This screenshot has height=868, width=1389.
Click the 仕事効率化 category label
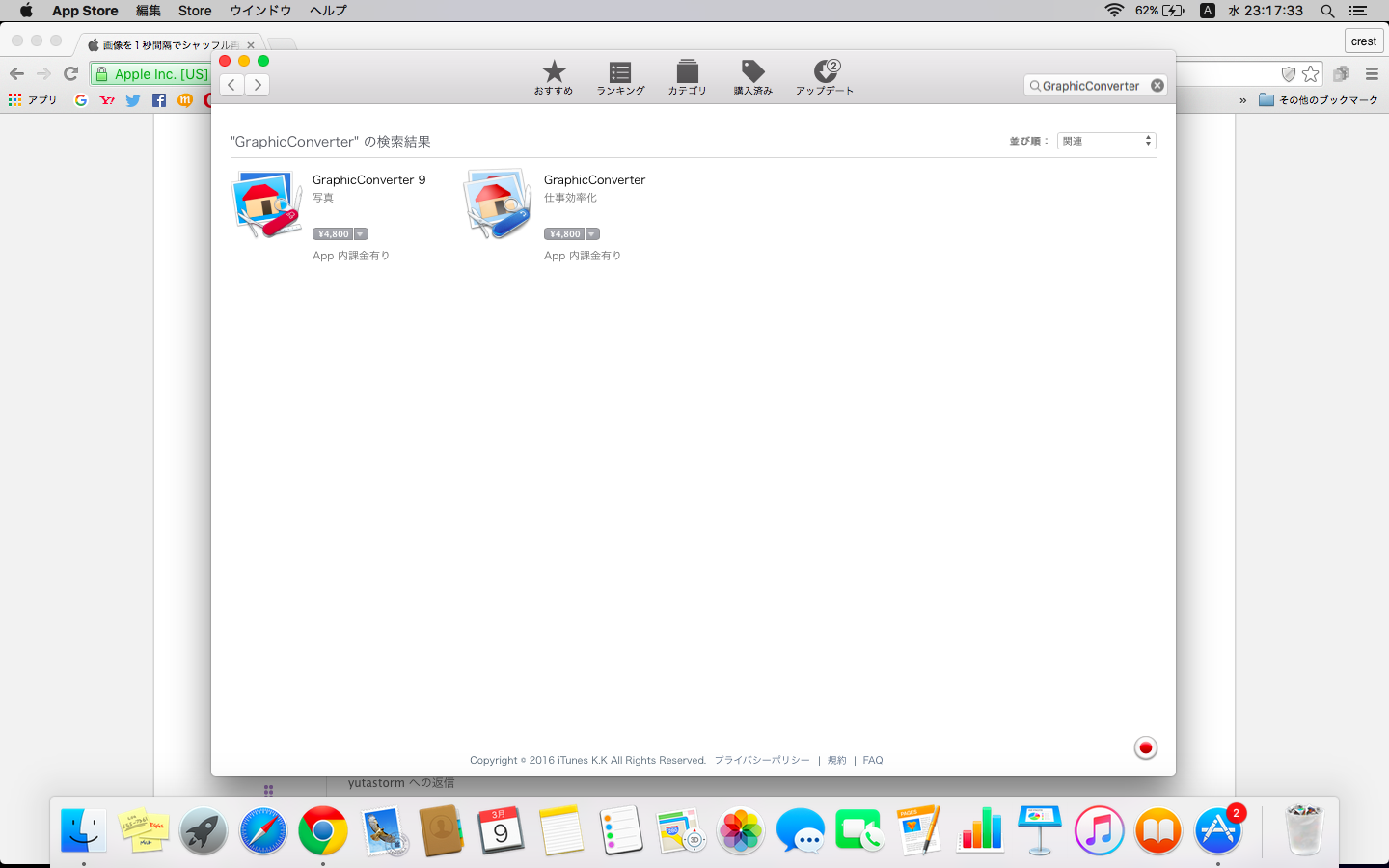pyautogui.click(x=570, y=198)
